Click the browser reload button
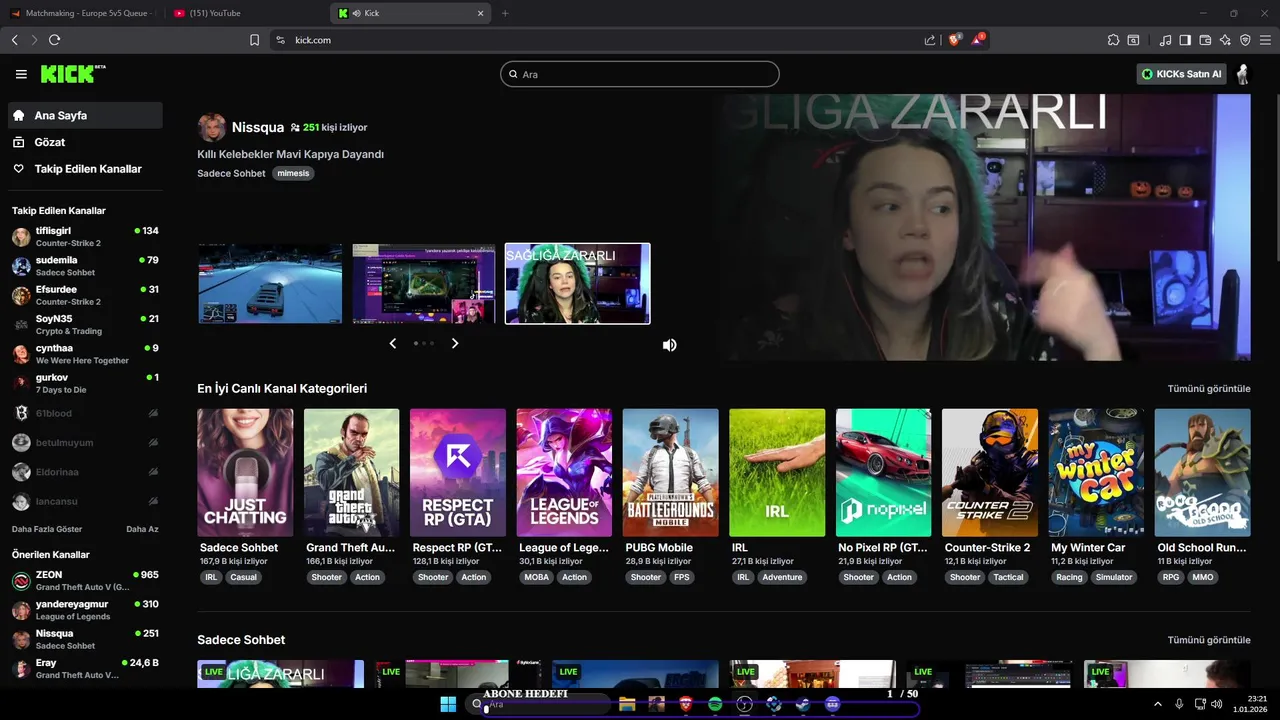Viewport: 1280px width, 720px height. [x=54, y=40]
